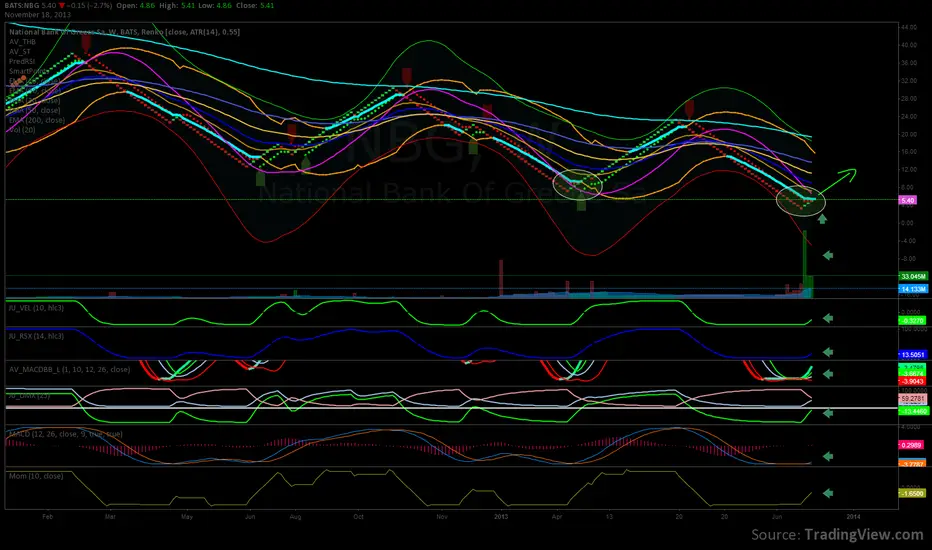Select the SmartPoints indicator label
This screenshot has width=932, height=550.
(x=28, y=71)
